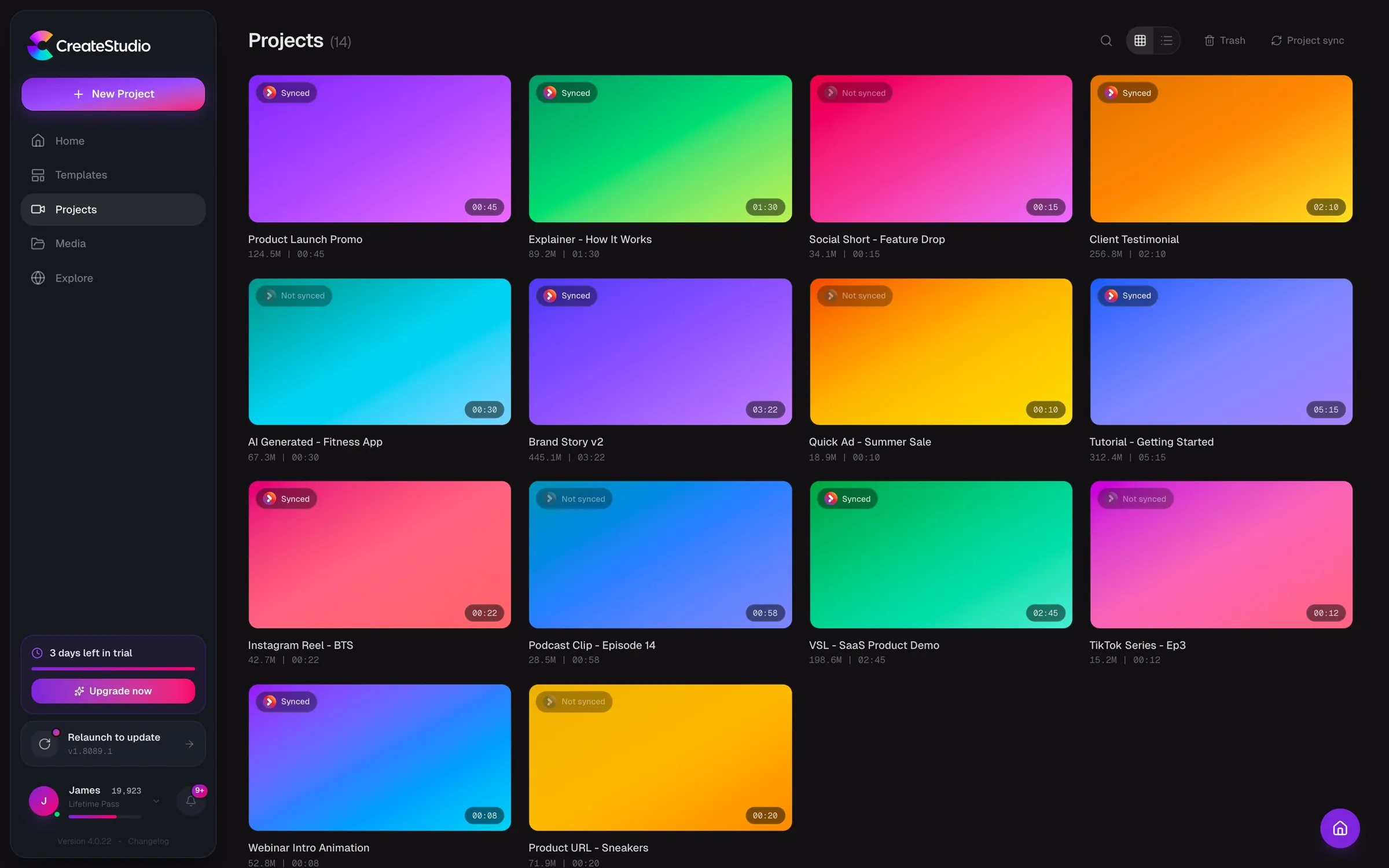
Task: Open Client Testimonial thumbnail
Action: [x=1221, y=149]
